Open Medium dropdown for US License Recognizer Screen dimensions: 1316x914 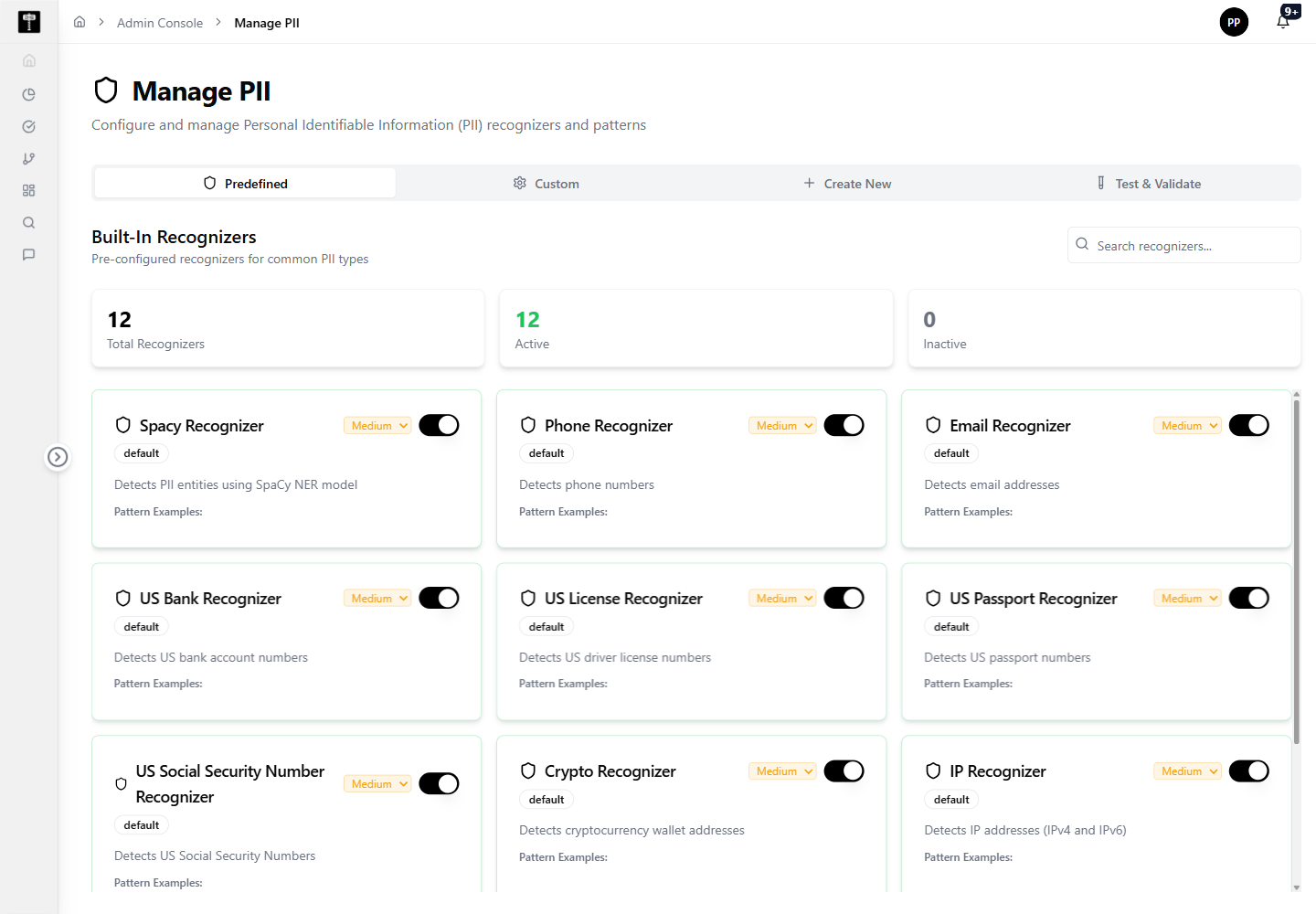click(x=782, y=599)
